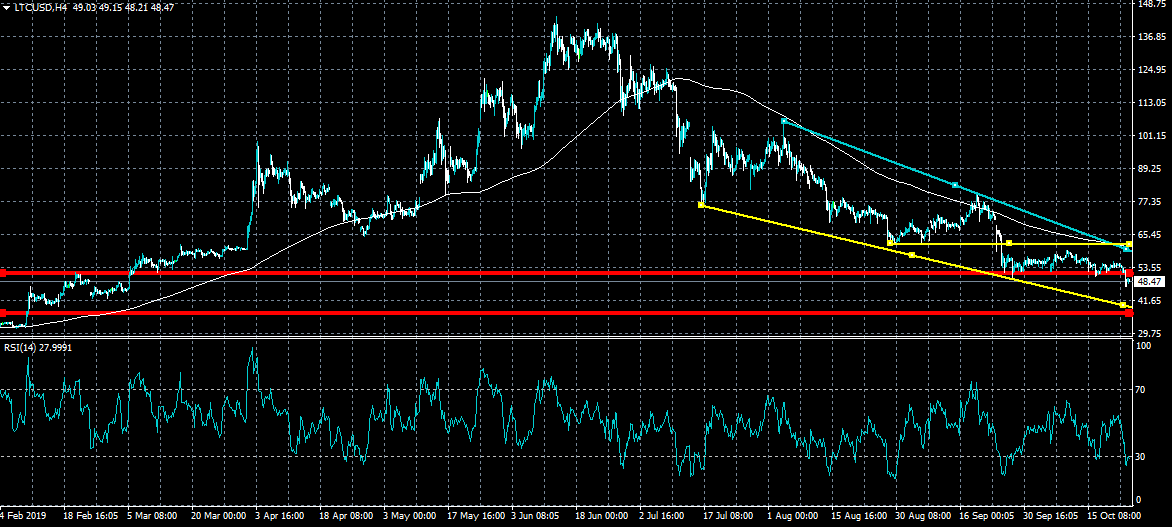Click the 15 Oct 08:00 time label

coord(1115,517)
